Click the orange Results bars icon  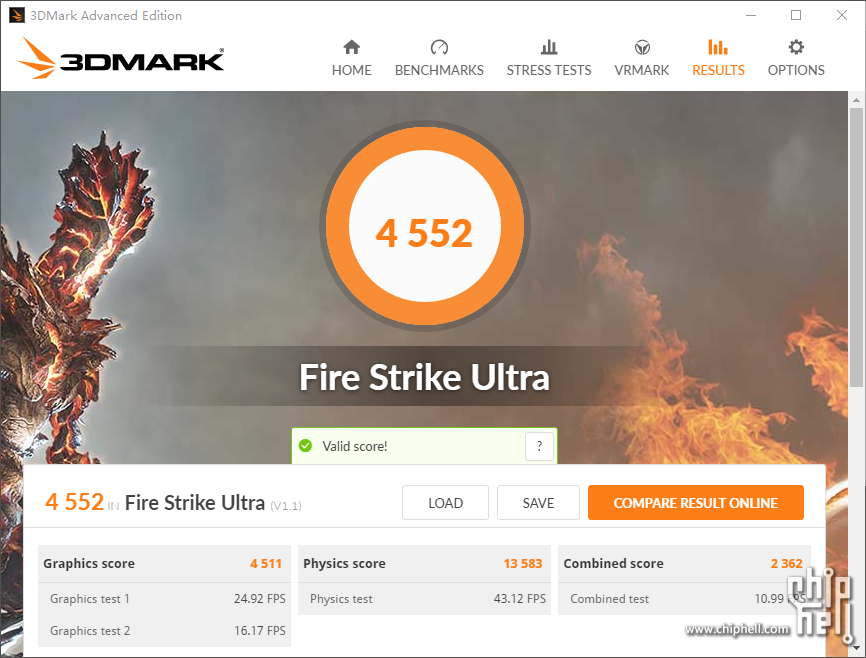point(718,48)
